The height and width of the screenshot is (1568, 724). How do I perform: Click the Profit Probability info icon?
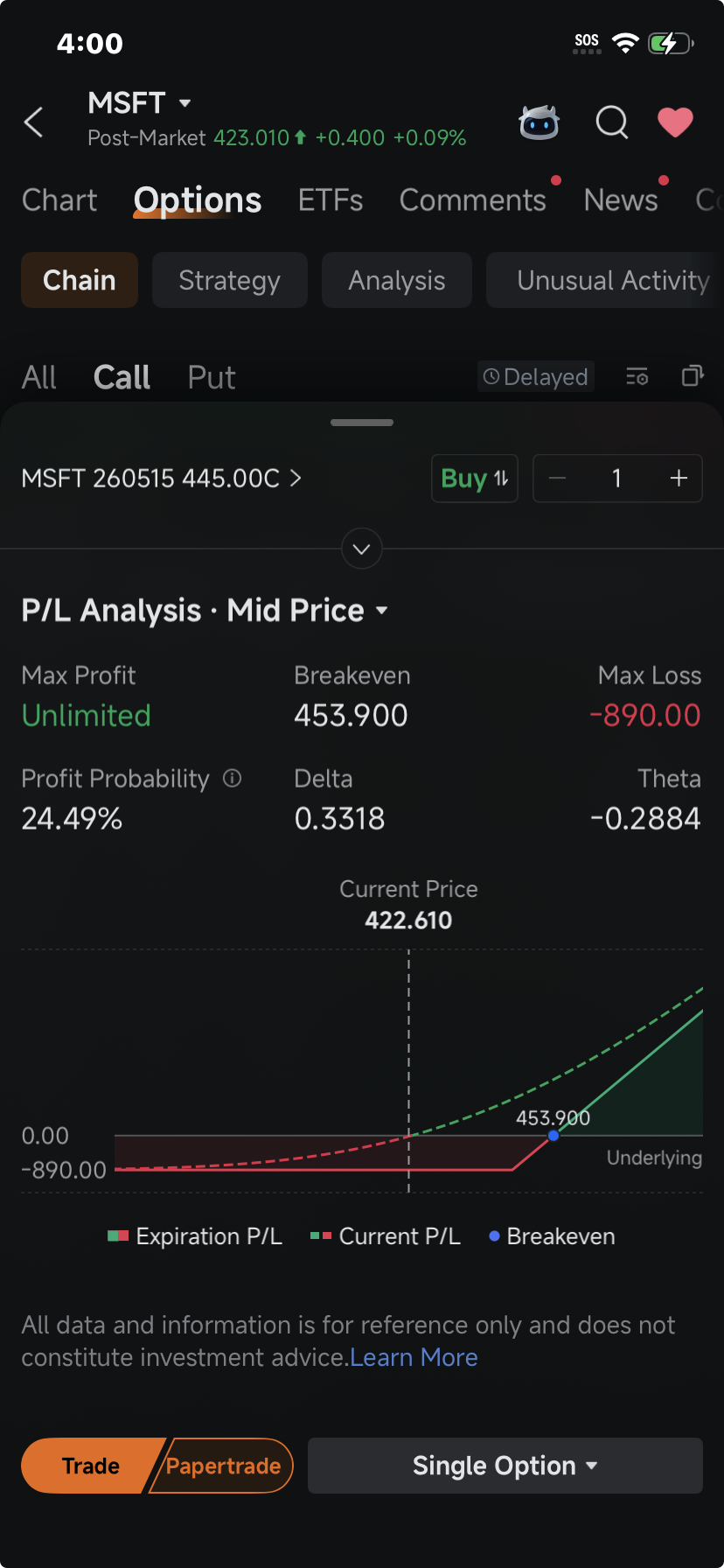pos(232,778)
